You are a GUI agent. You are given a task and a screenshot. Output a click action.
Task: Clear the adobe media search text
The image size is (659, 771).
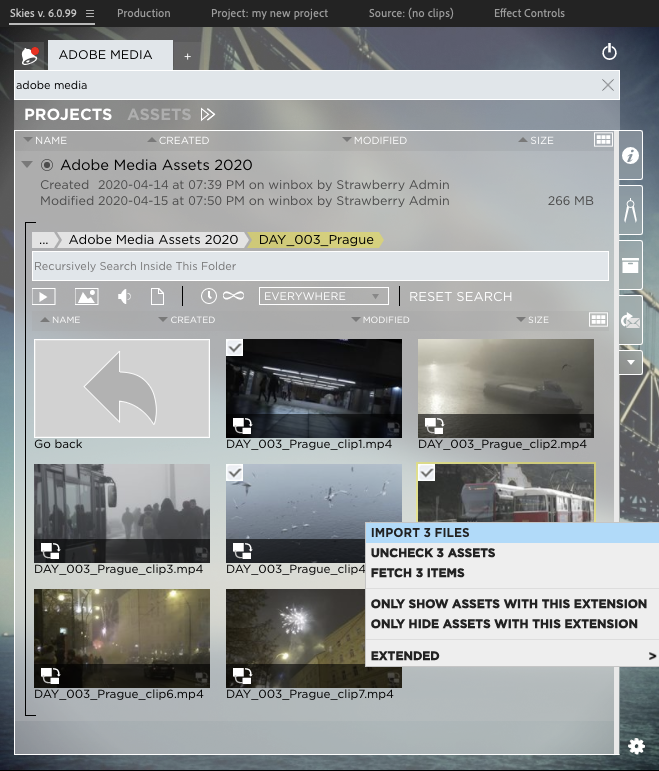[x=608, y=85]
